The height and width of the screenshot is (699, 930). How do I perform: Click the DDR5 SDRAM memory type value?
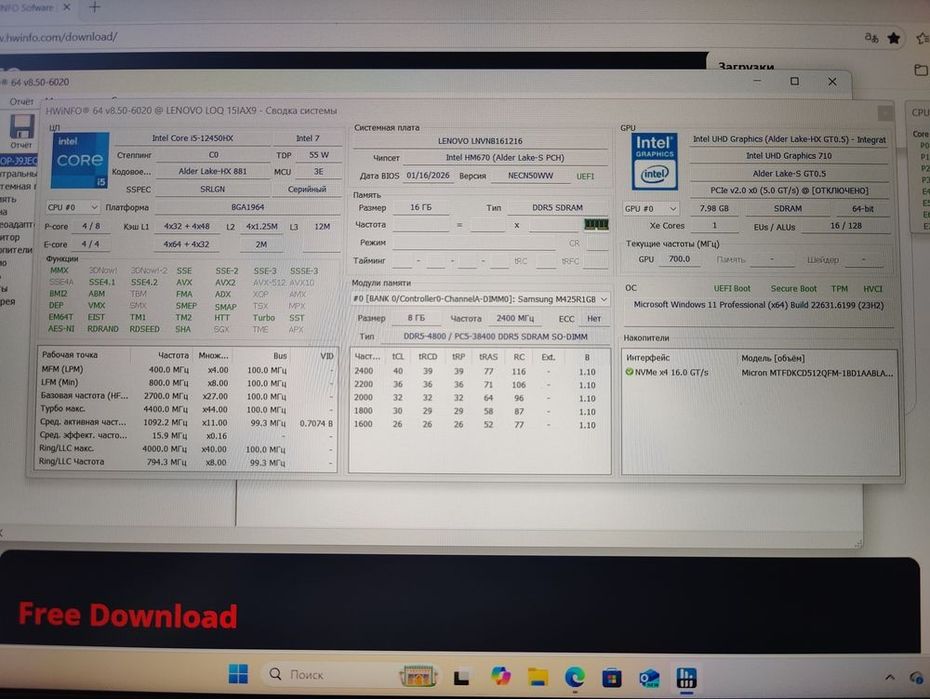click(x=557, y=208)
